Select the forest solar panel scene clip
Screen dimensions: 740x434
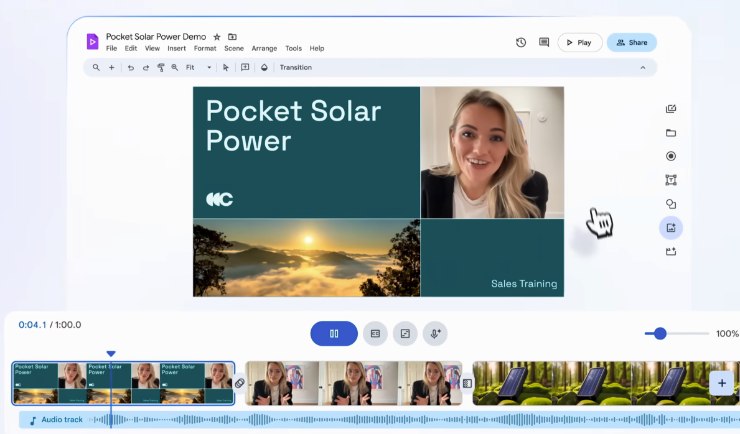606,383
